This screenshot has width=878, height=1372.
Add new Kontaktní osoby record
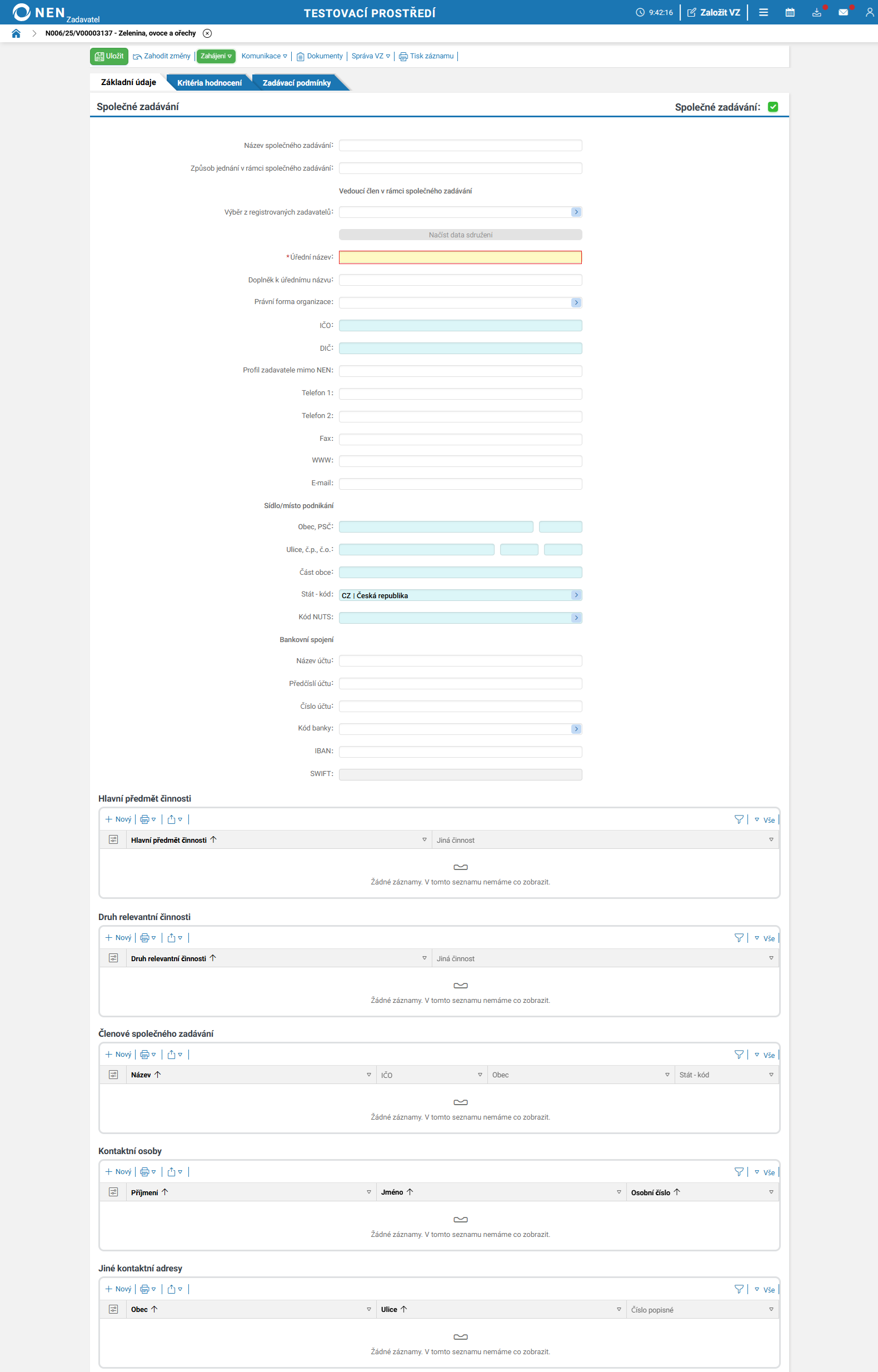[118, 1172]
